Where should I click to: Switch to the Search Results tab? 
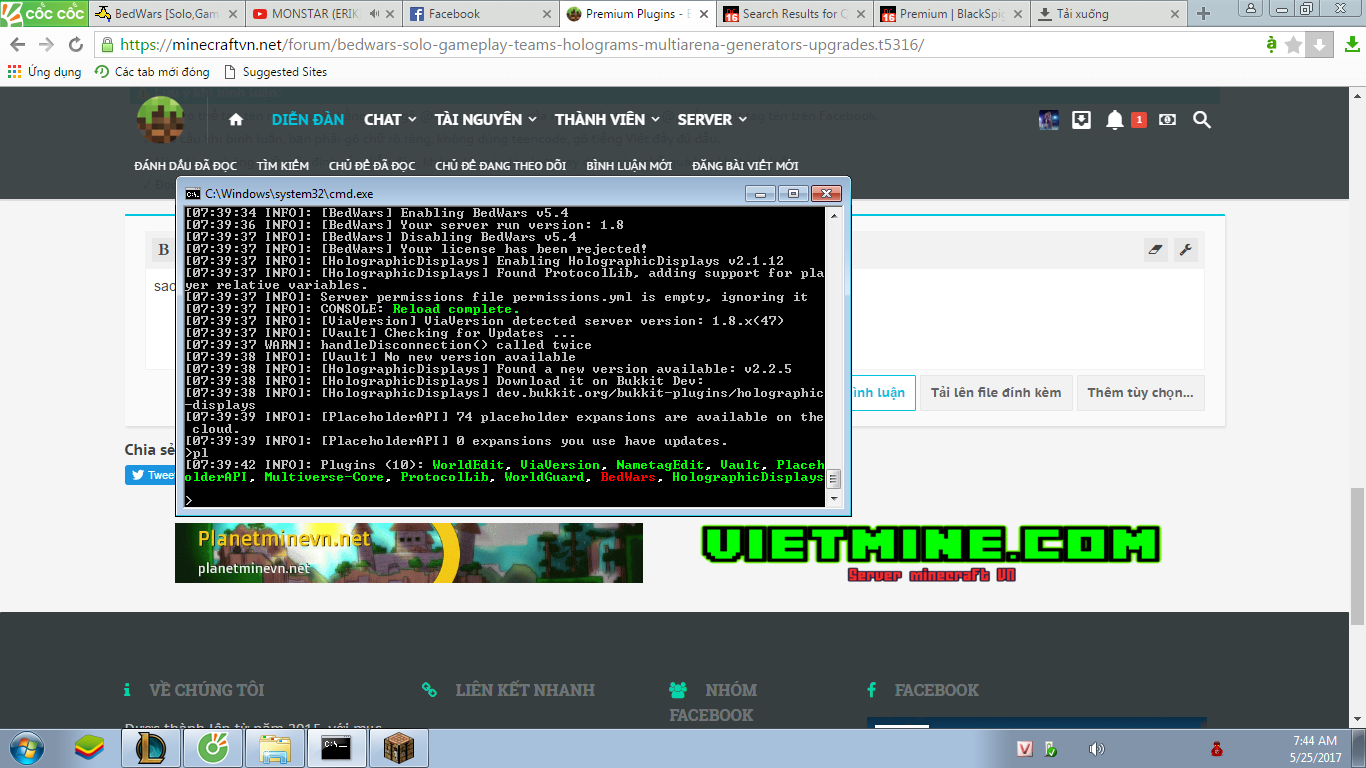click(795, 14)
